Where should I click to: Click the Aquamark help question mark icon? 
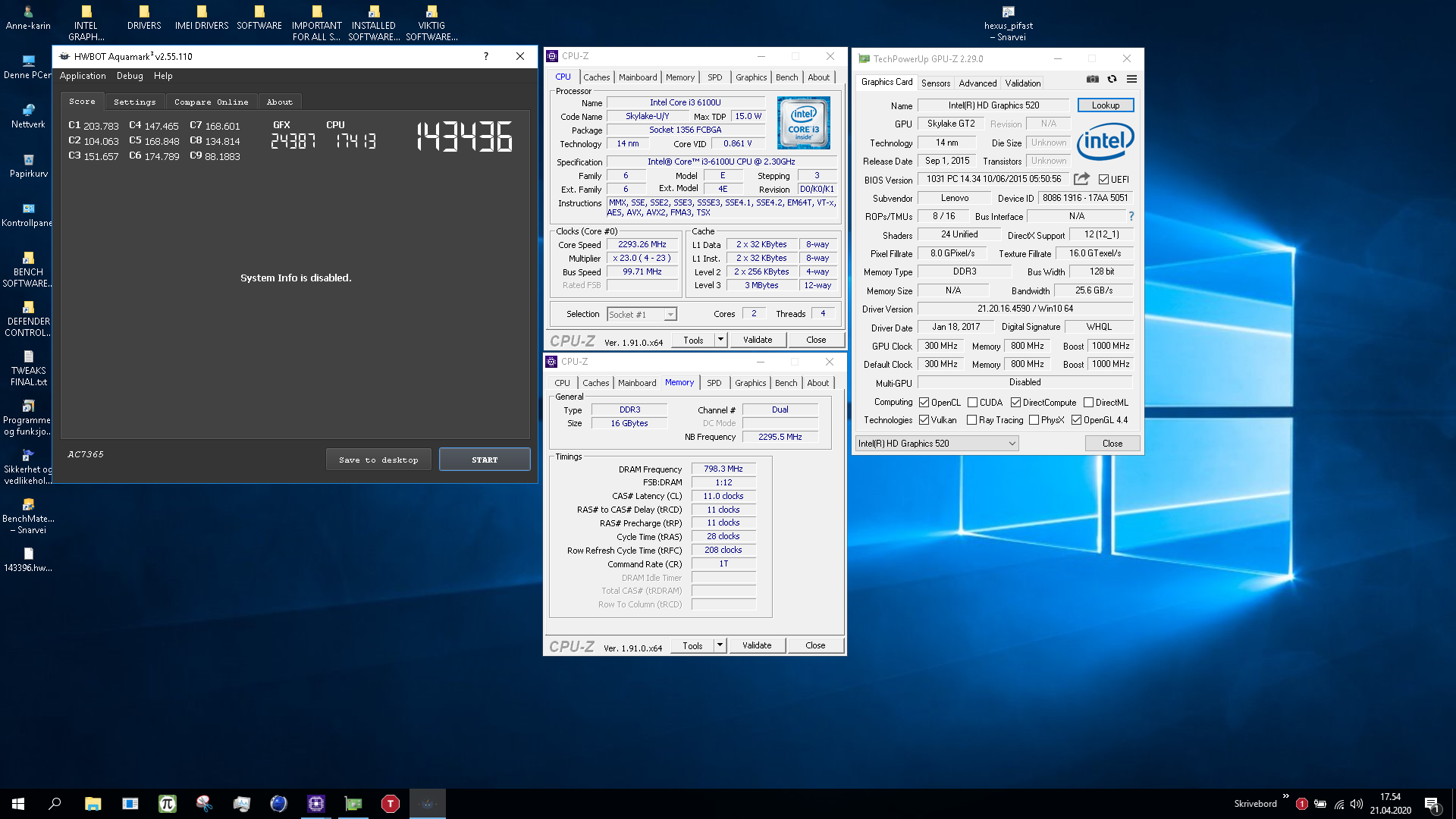485,56
